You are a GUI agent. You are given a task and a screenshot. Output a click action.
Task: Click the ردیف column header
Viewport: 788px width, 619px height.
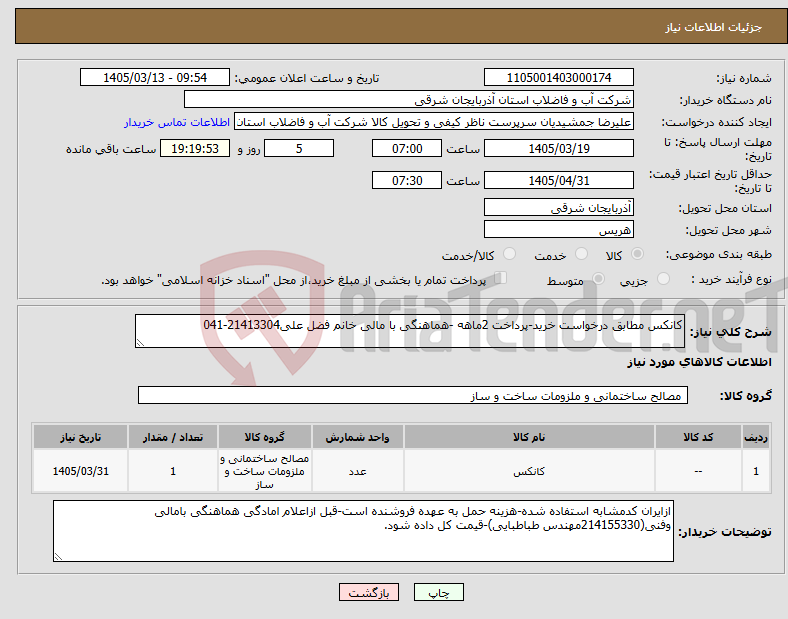pyautogui.click(x=756, y=437)
